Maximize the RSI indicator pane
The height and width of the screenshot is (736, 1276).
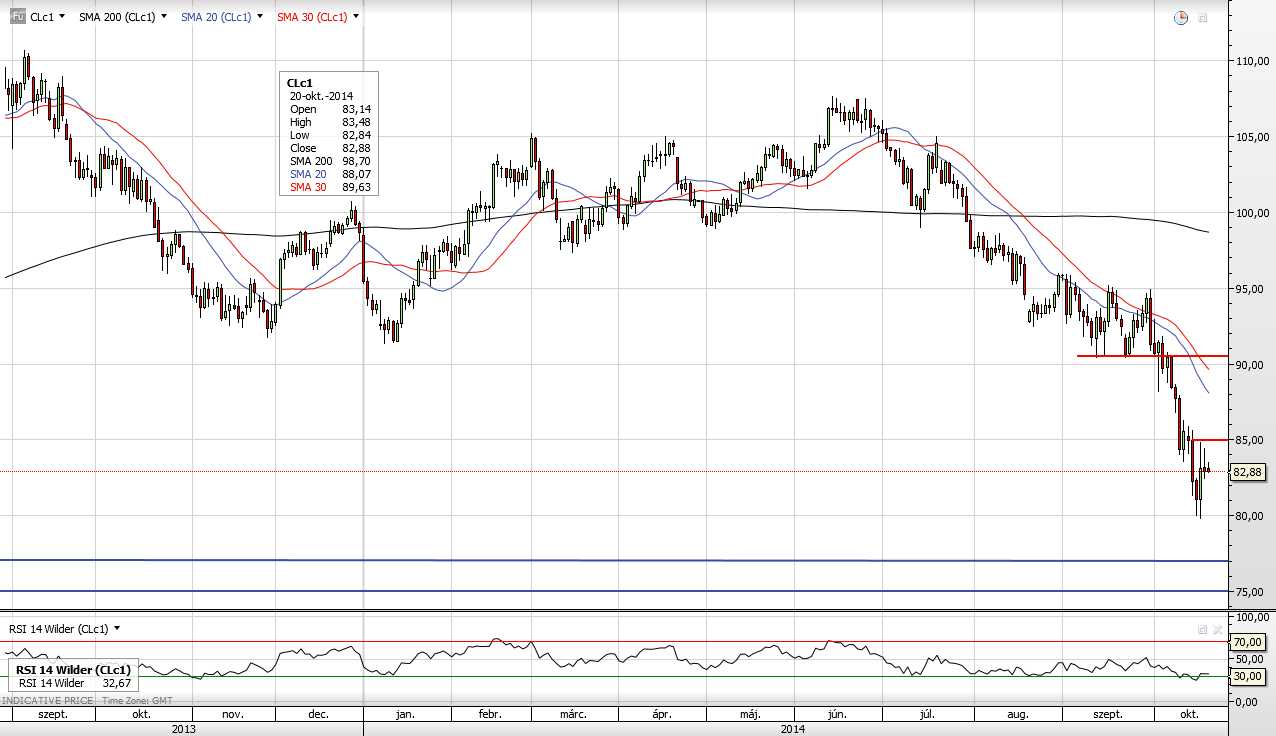pyautogui.click(x=1202, y=629)
